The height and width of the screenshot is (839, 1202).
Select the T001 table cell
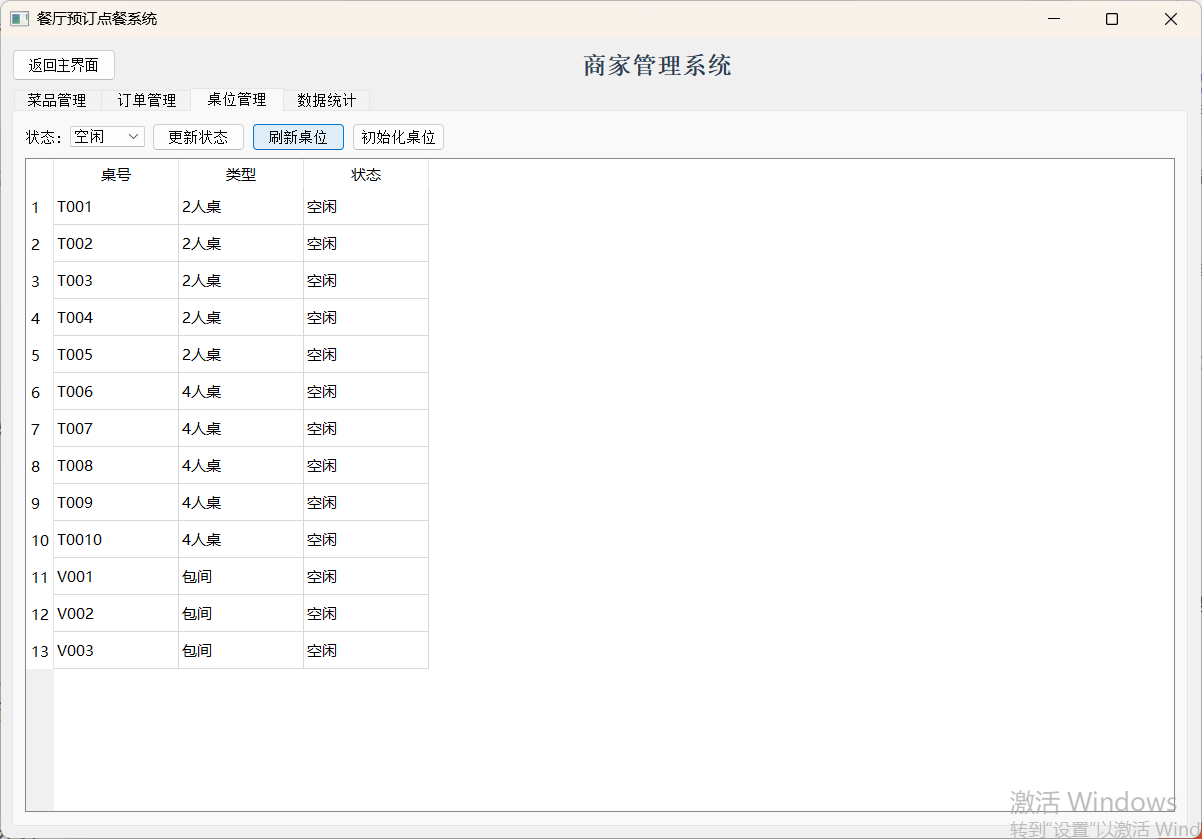(x=116, y=207)
